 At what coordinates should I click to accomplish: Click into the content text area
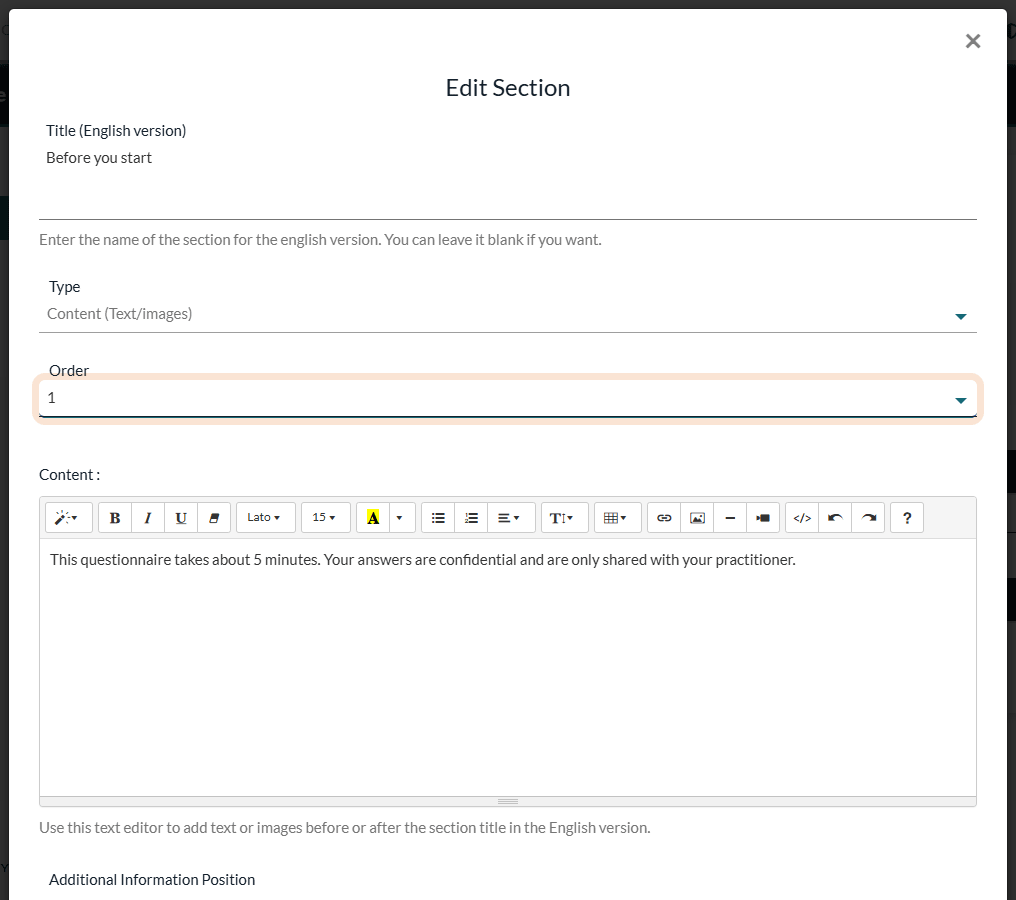tap(507, 667)
